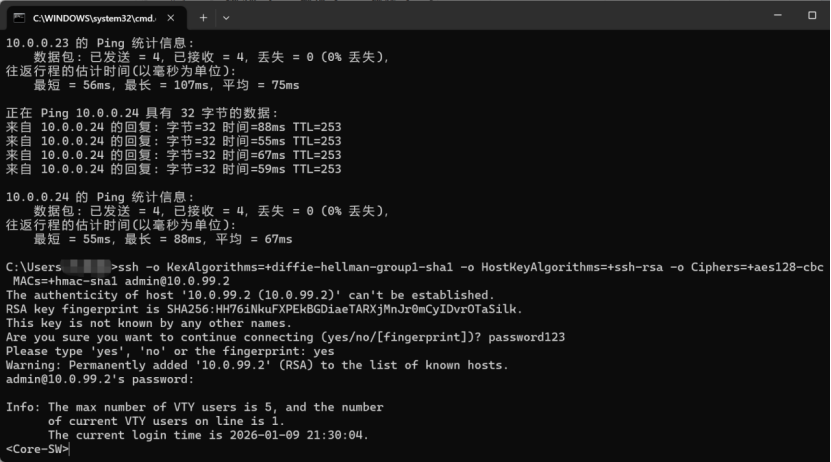This screenshot has width=831, height=462.
Task: Click the admin@10.0.99.2's password prompt line
Action: (100, 379)
